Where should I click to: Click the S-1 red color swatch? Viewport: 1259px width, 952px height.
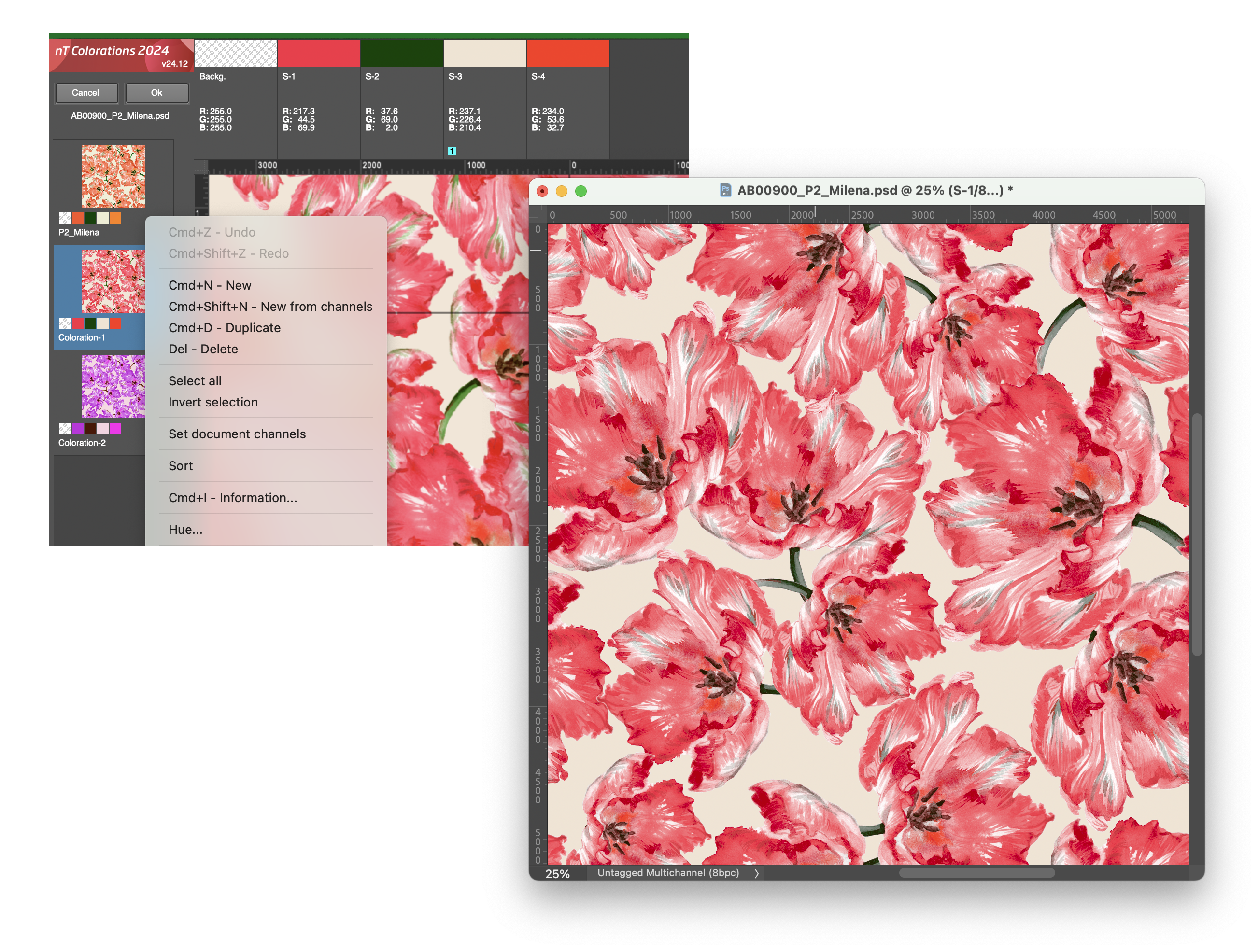(318, 54)
